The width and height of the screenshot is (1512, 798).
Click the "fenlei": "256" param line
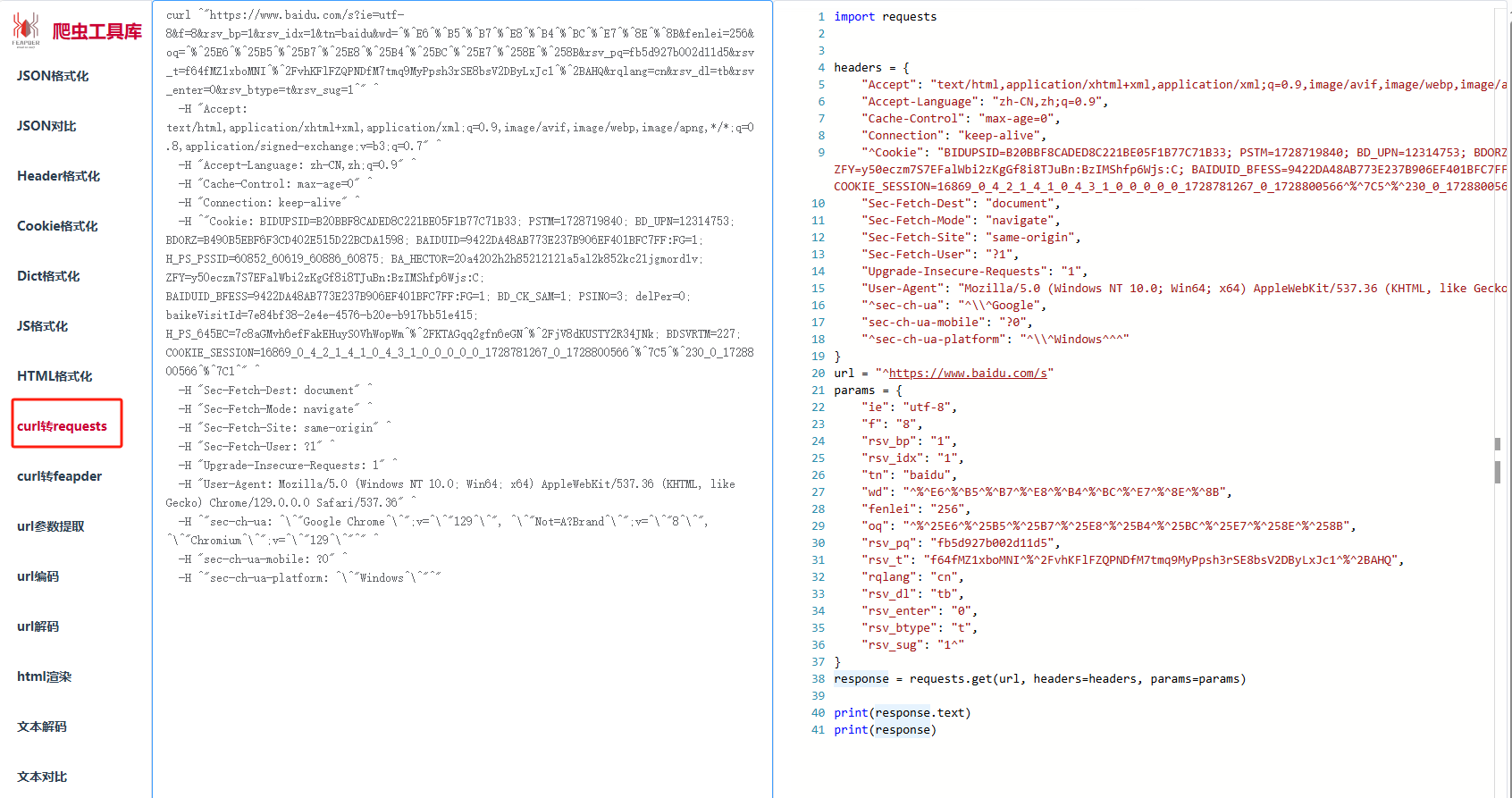point(916,509)
